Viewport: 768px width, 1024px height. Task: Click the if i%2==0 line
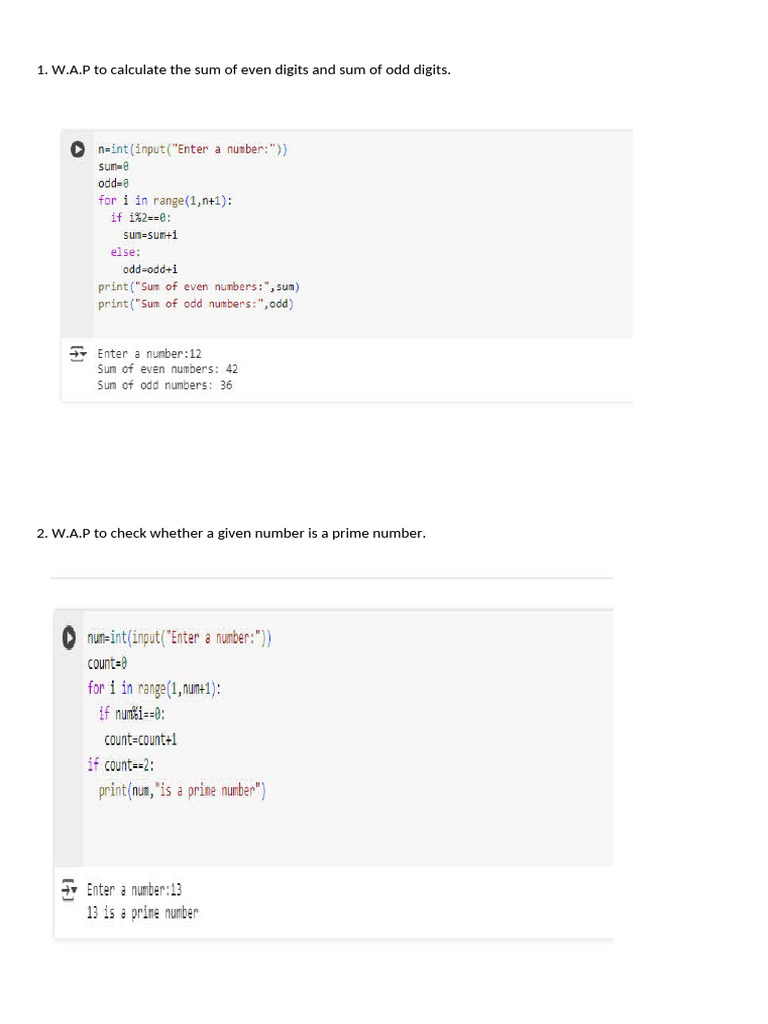tap(140, 217)
